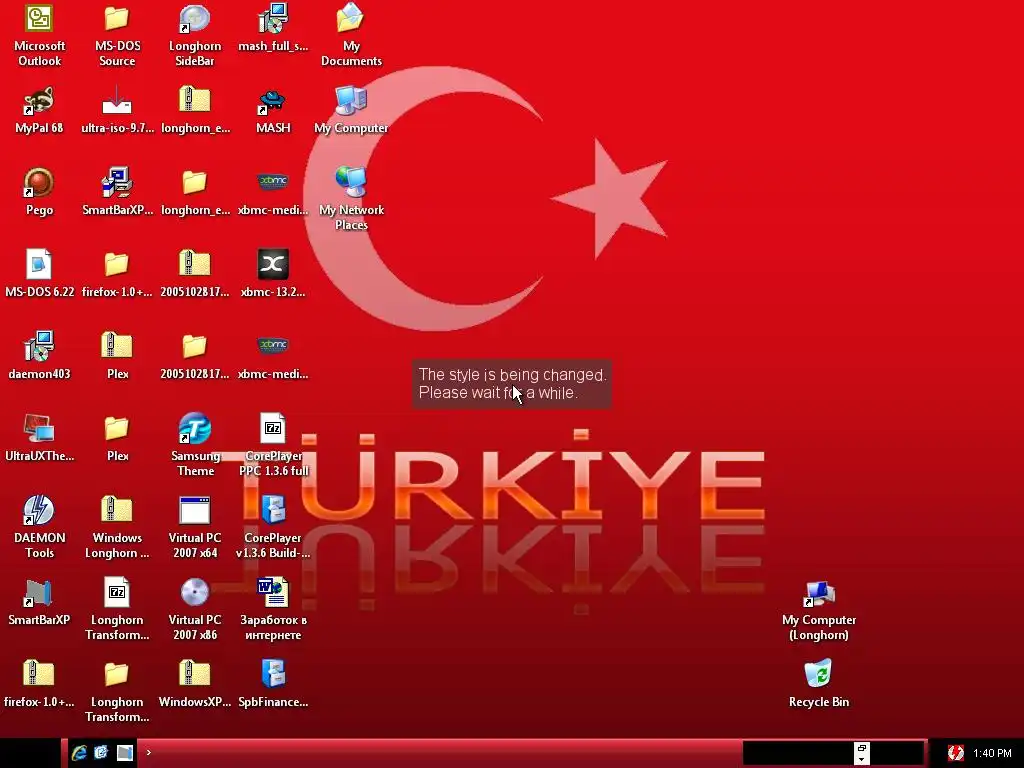Click the 'style is being changed' message box
The height and width of the screenshot is (768, 1024).
point(512,384)
